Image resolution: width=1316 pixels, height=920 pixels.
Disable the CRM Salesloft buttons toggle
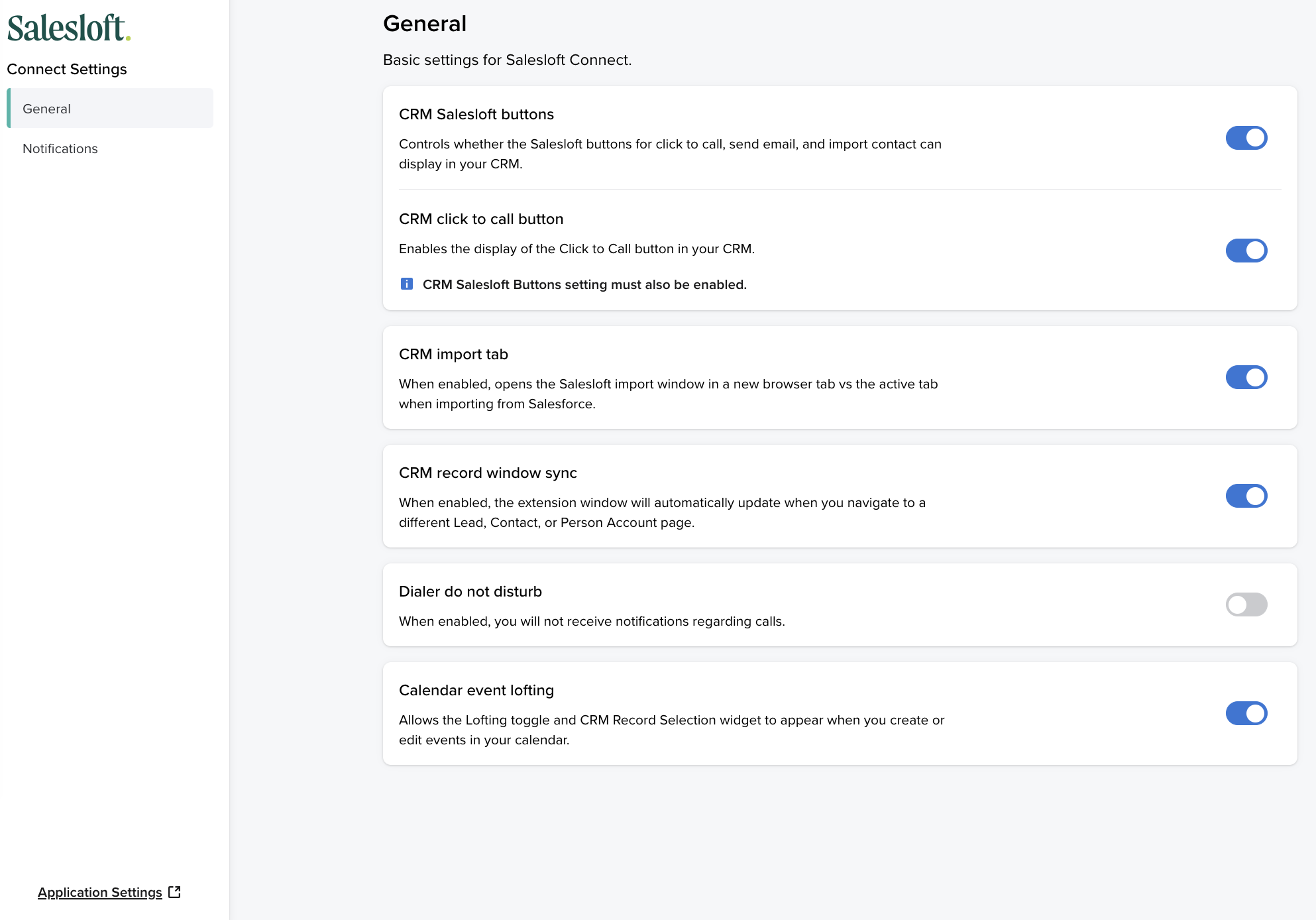[x=1246, y=138]
